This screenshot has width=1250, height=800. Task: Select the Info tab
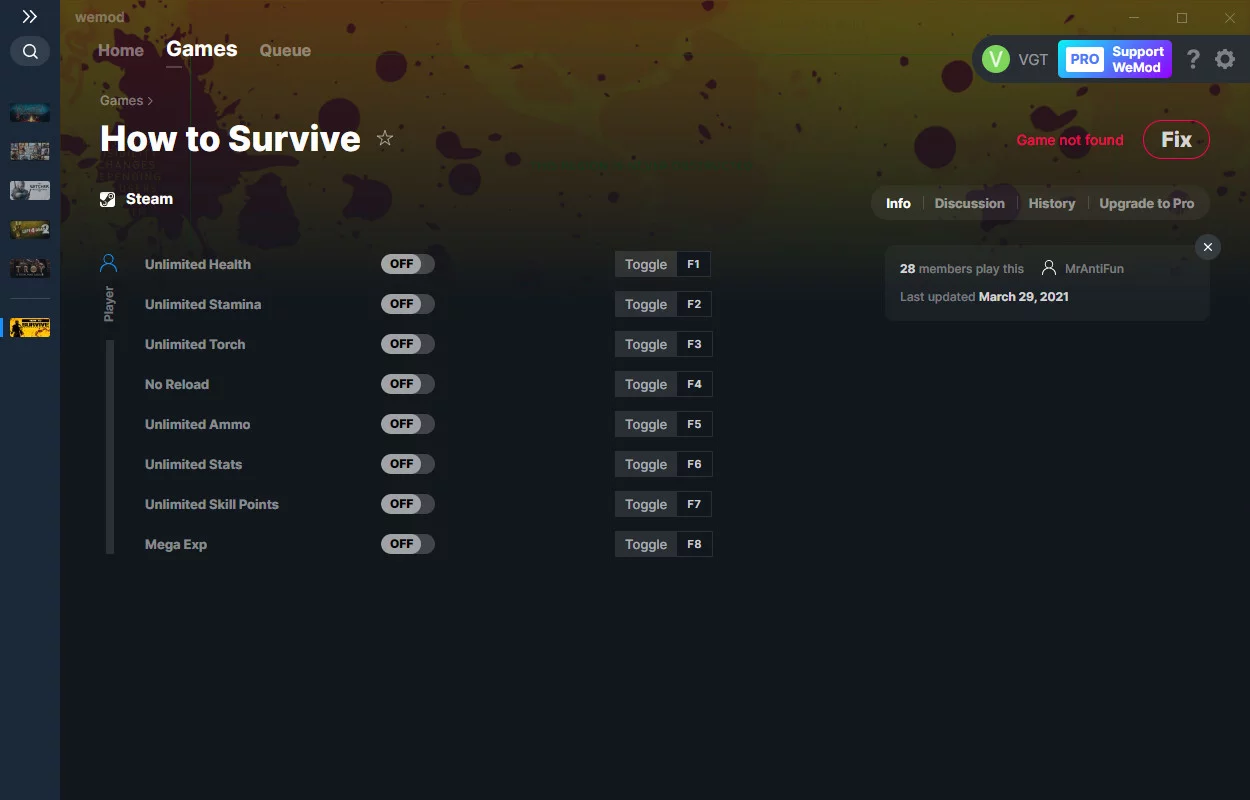point(898,203)
